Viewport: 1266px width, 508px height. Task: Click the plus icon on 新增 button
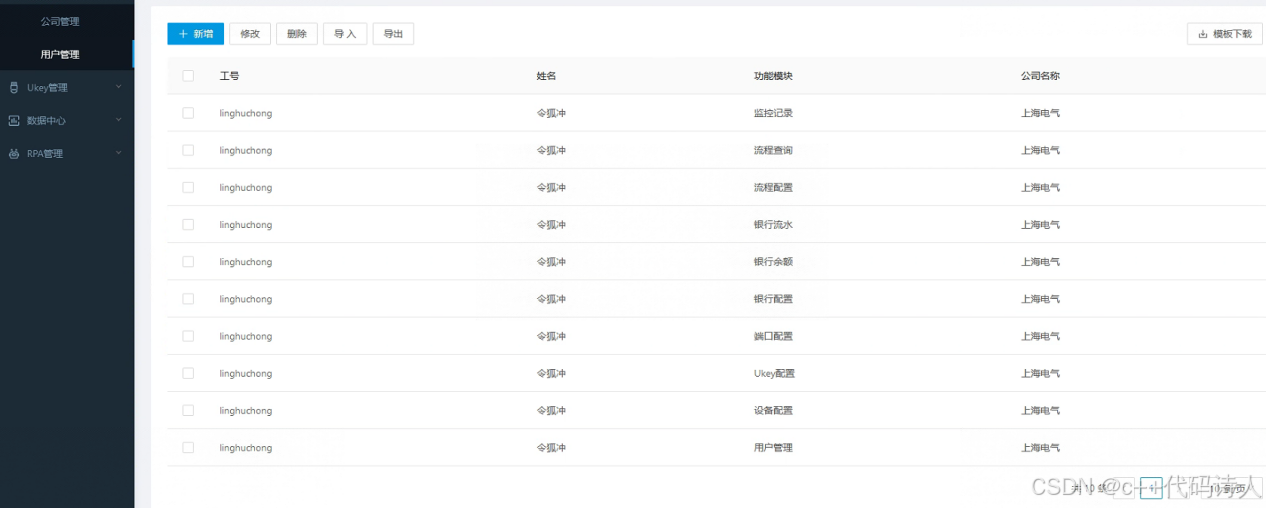tap(183, 34)
